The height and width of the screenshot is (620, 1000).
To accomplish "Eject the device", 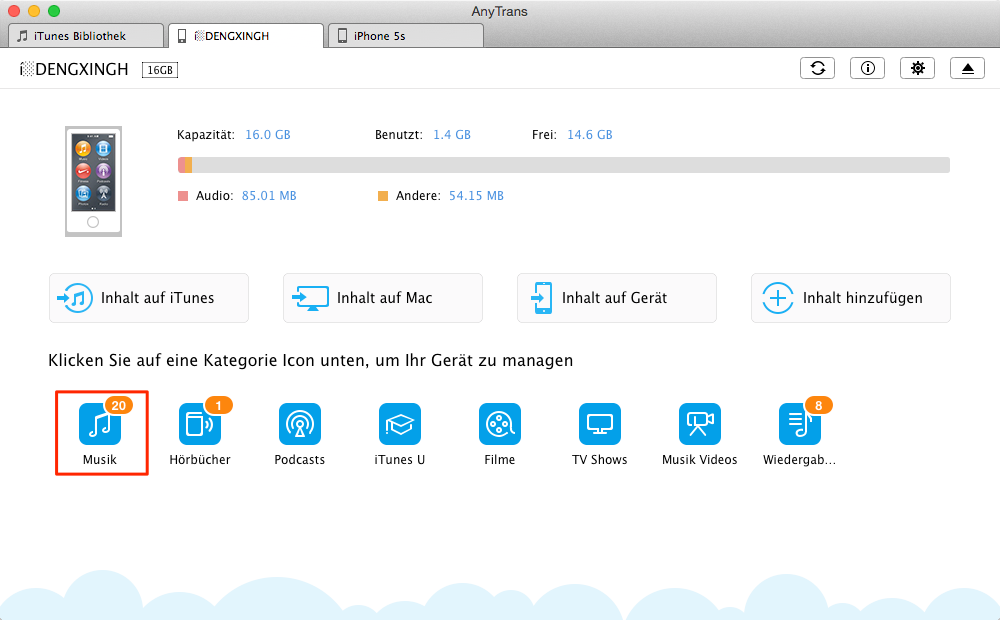I will click(967, 68).
